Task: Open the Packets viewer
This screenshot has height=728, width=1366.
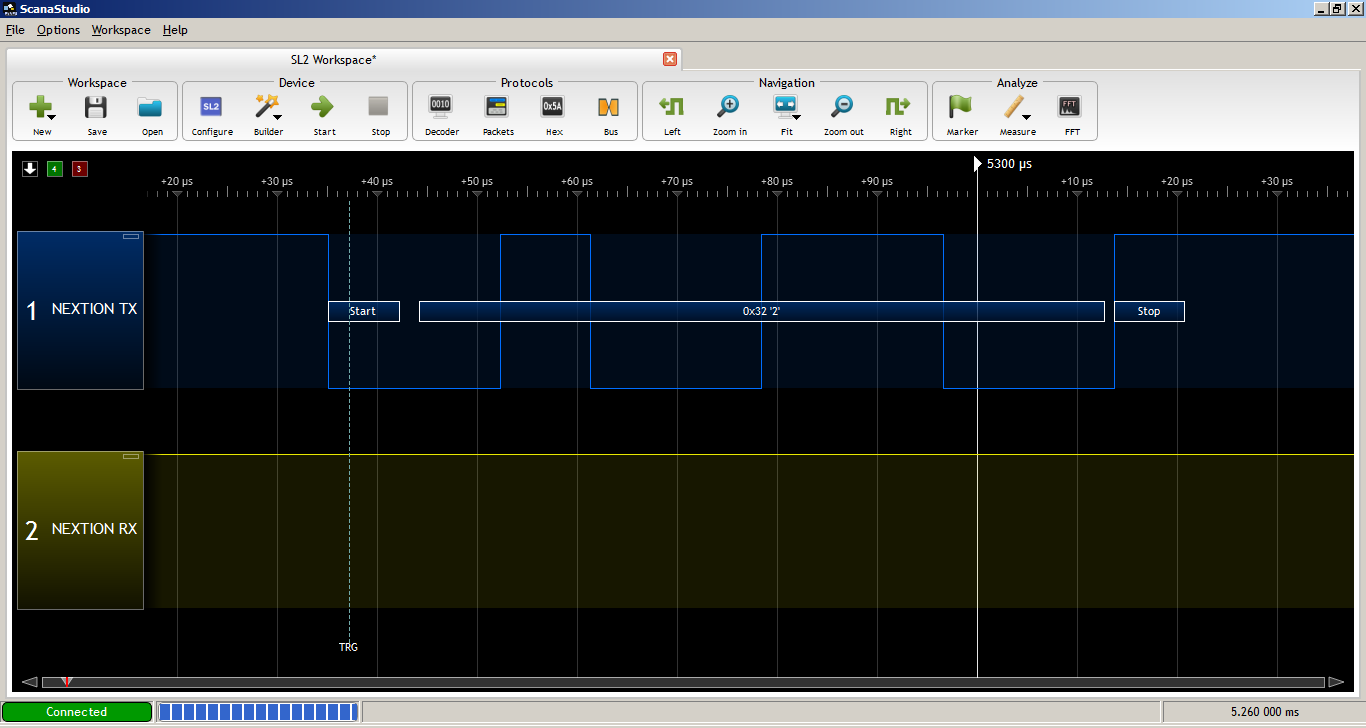Action: click(497, 110)
